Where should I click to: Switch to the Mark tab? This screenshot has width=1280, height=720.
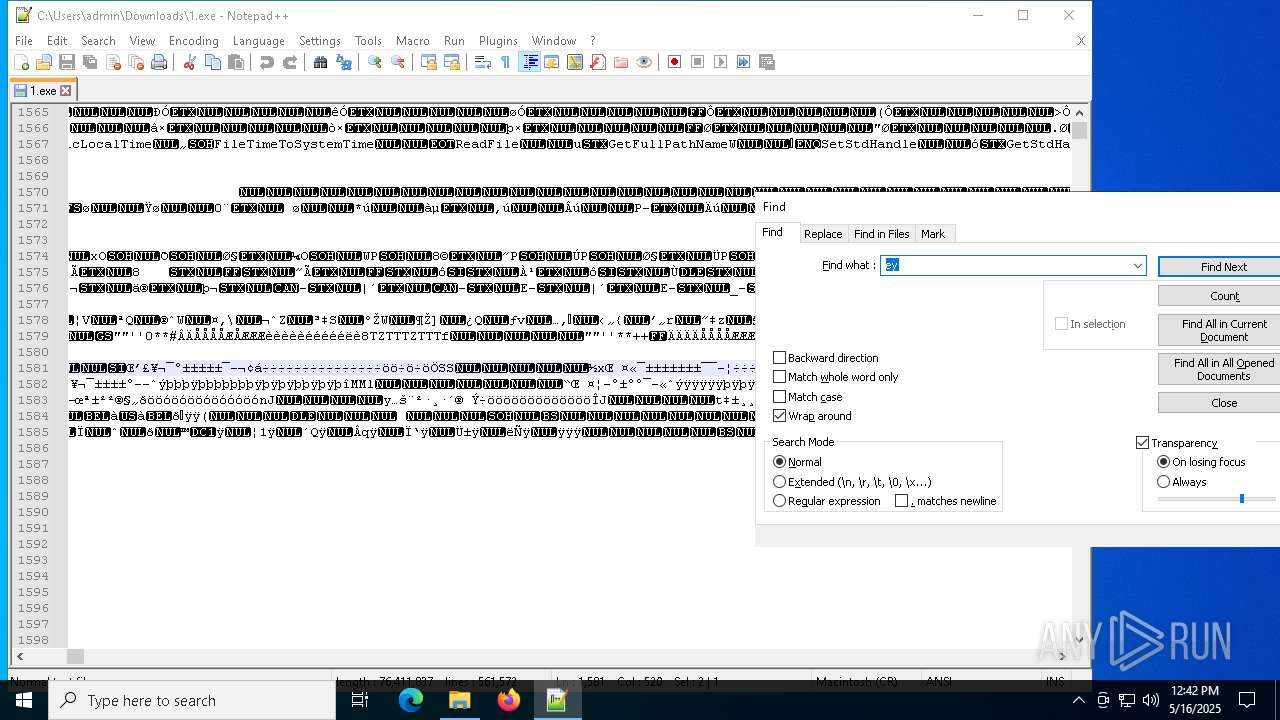(933, 234)
